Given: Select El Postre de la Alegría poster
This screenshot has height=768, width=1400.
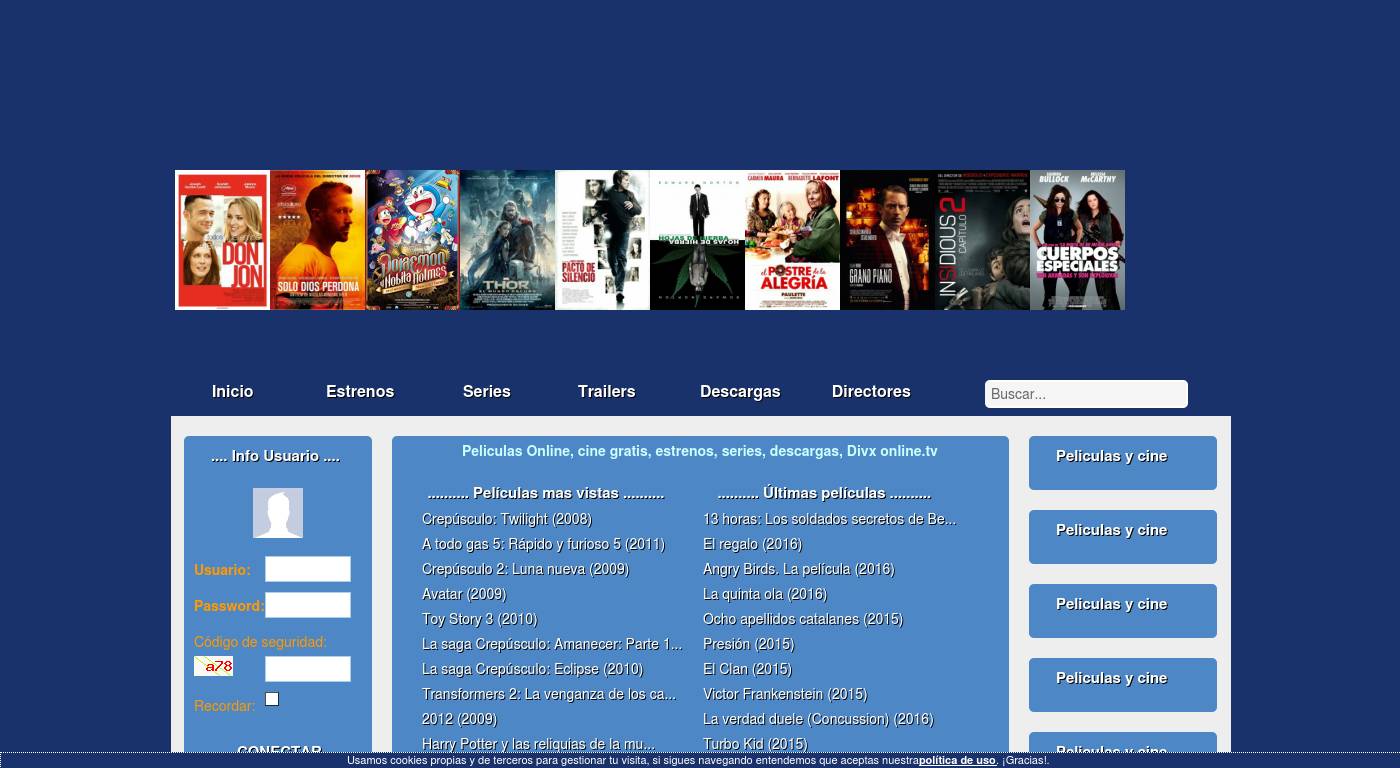Looking at the screenshot, I should coord(792,240).
